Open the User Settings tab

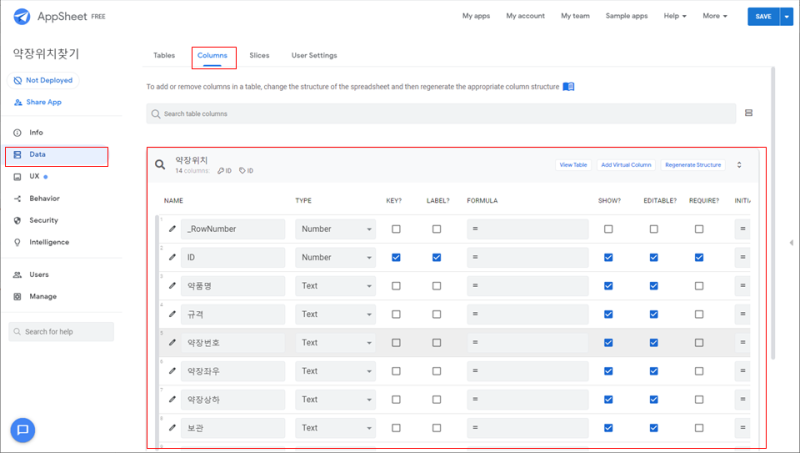[314, 55]
